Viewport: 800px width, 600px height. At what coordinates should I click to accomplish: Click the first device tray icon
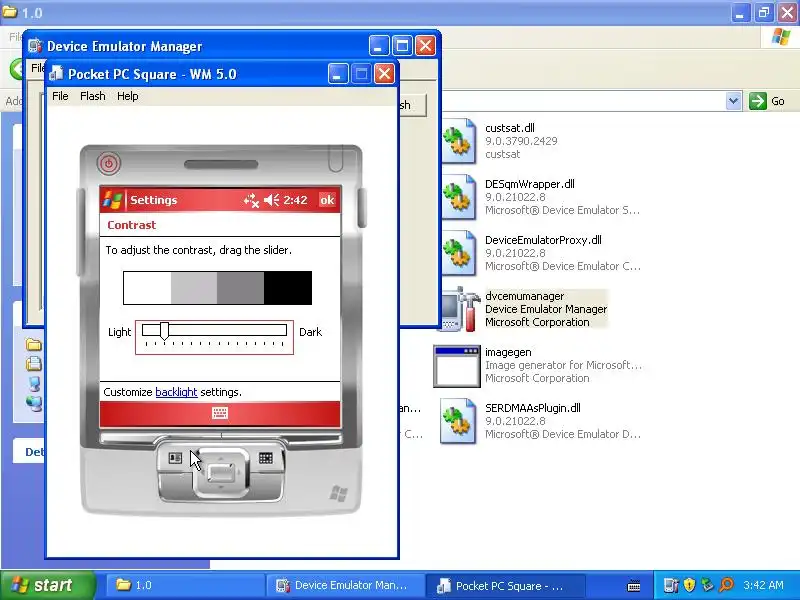(671, 585)
